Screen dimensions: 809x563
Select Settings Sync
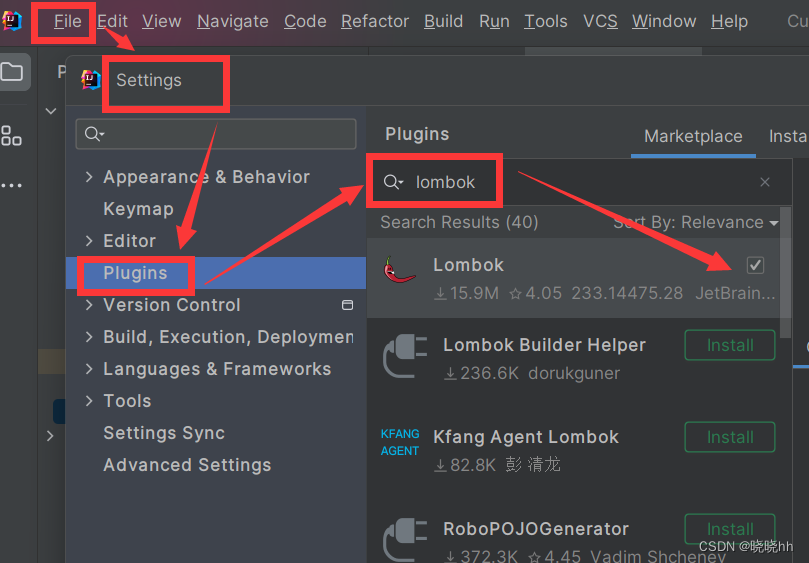click(164, 433)
